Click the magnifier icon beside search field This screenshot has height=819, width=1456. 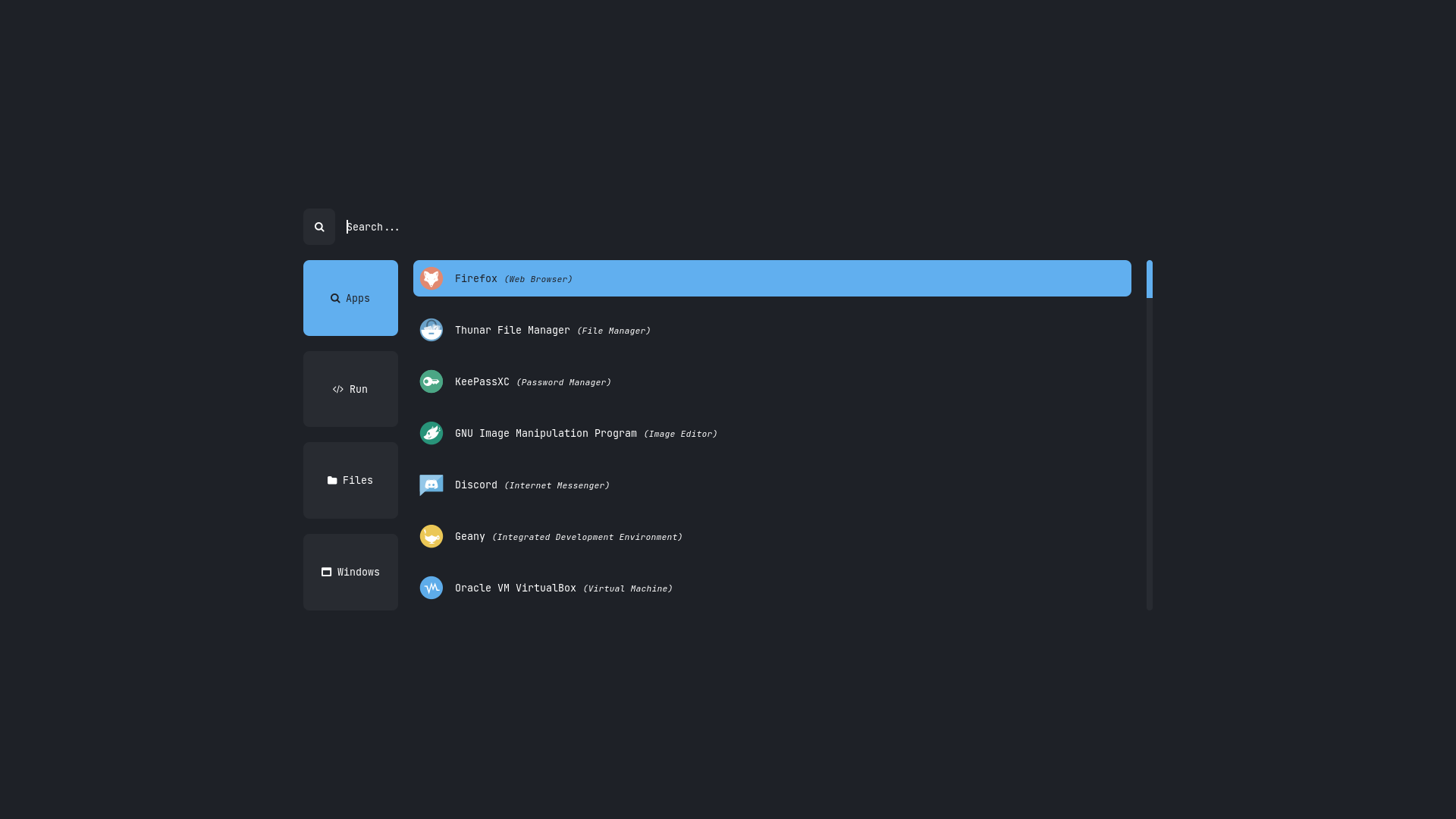point(319,227)
